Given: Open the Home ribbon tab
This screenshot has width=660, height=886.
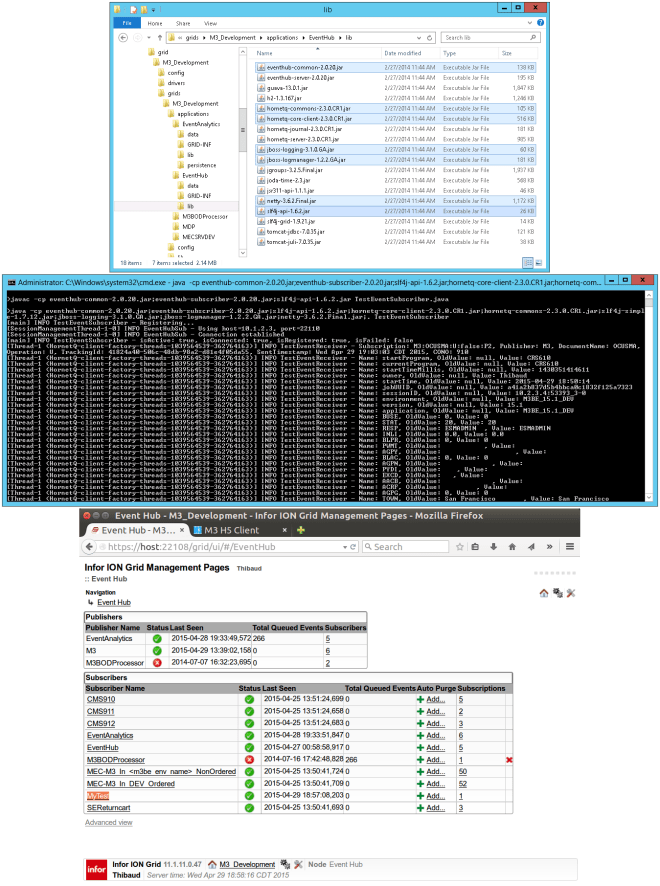Looking at the screenshot, I should click(155, 23).
